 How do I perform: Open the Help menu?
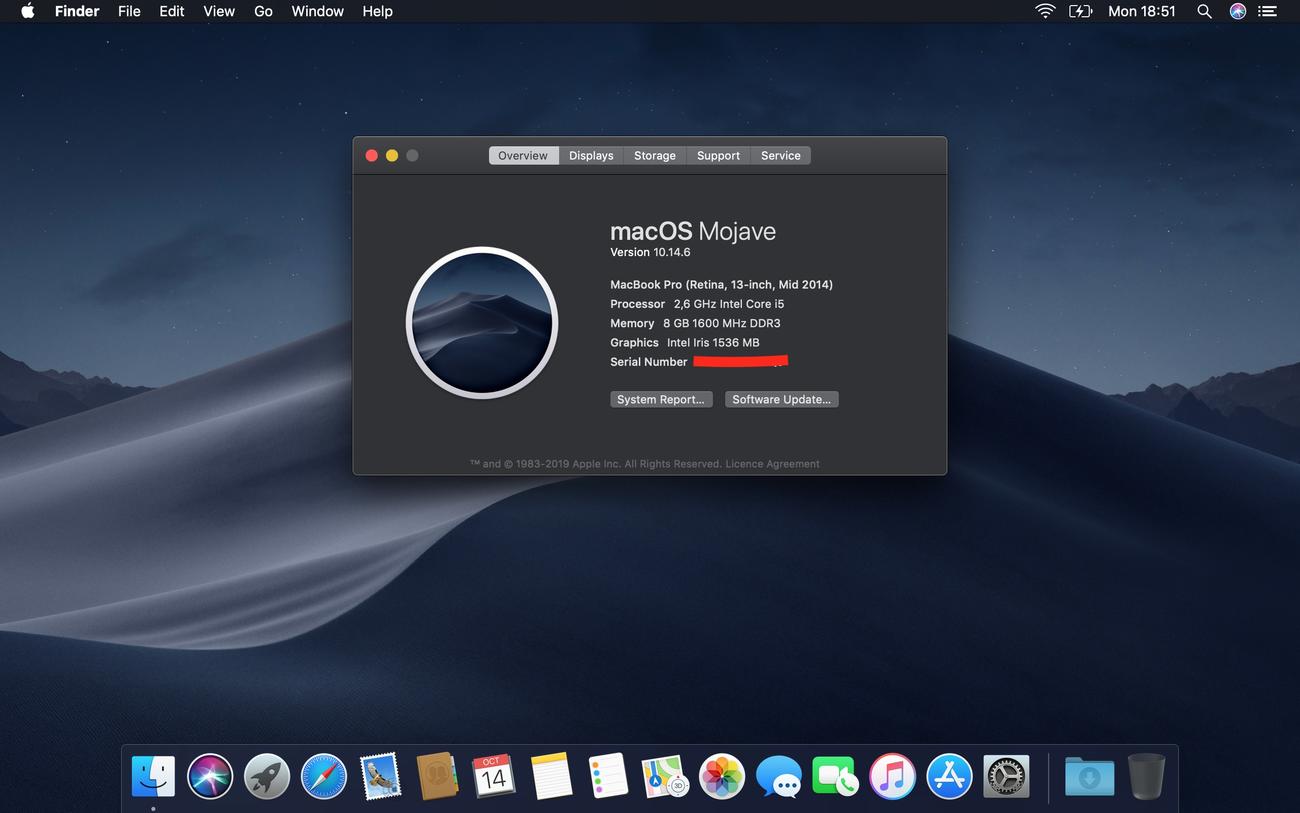(377, 11)
